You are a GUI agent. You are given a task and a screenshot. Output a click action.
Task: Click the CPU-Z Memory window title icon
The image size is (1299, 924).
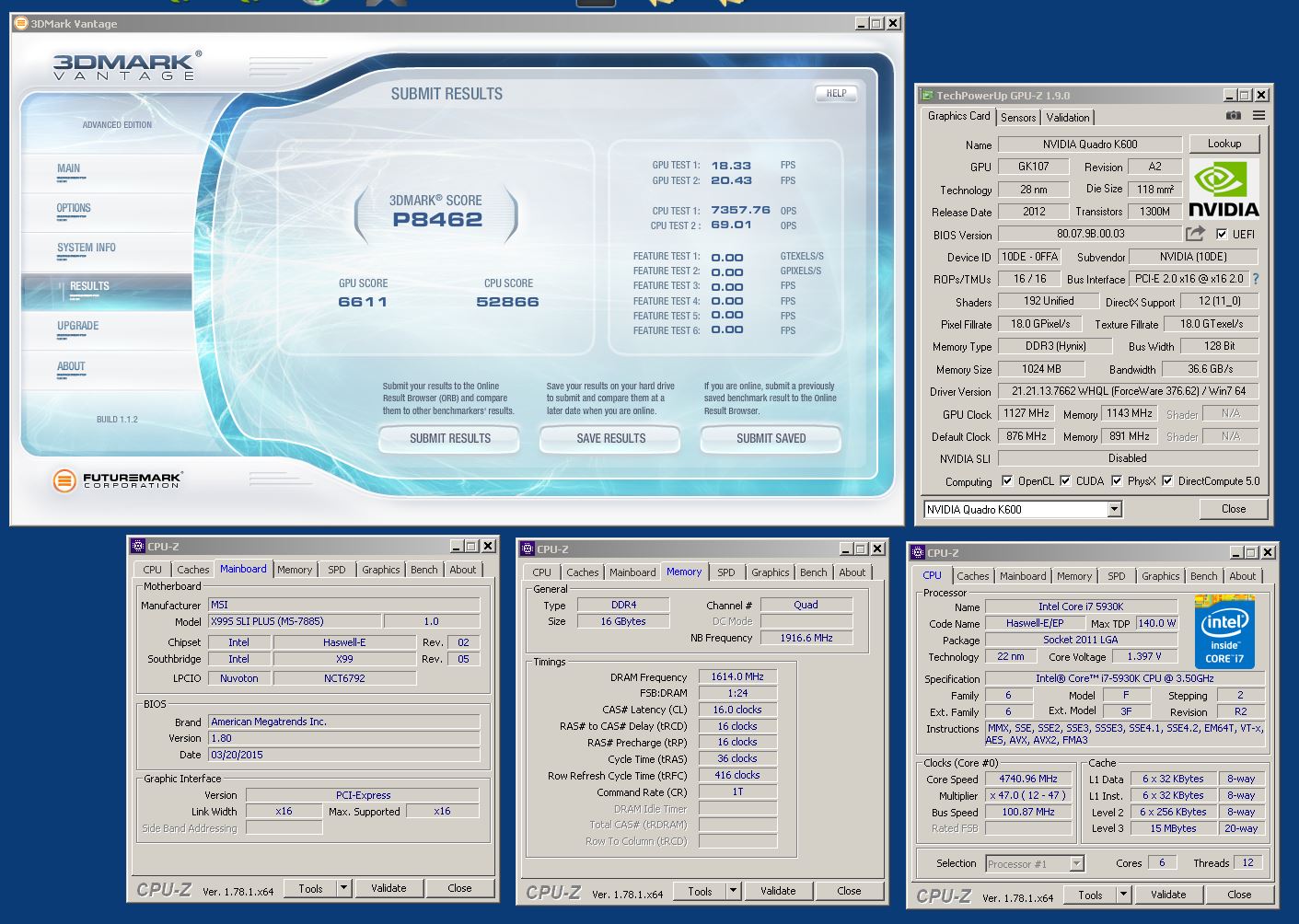click(528, 549)
